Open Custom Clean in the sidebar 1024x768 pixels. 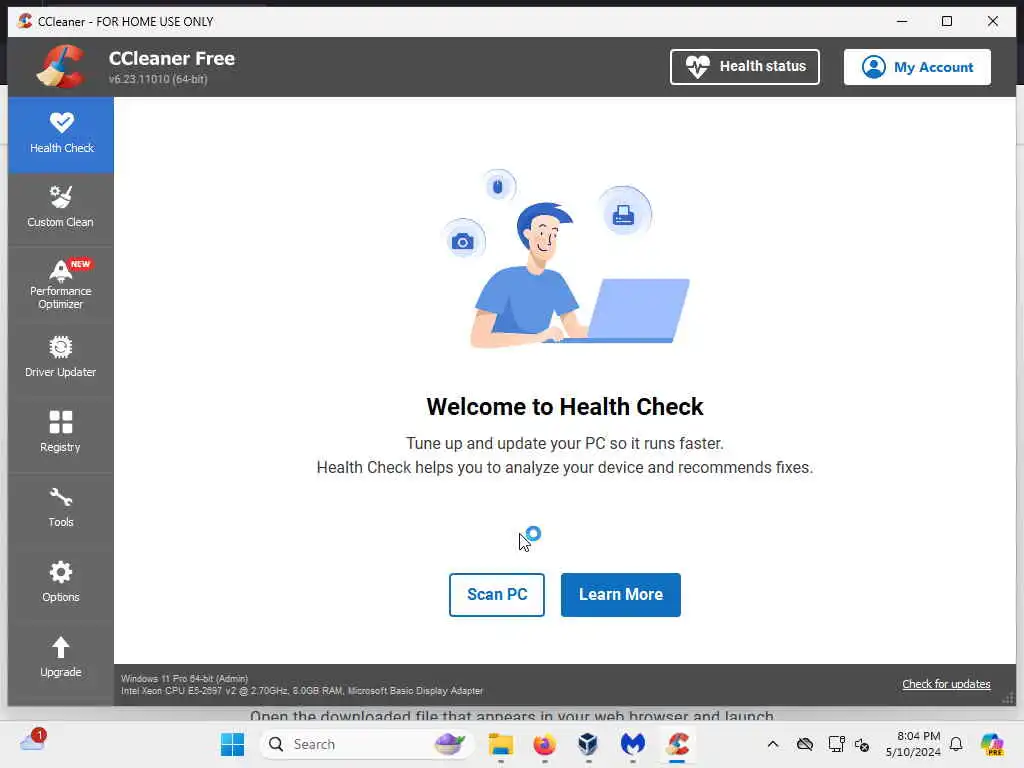coord(61,208)
